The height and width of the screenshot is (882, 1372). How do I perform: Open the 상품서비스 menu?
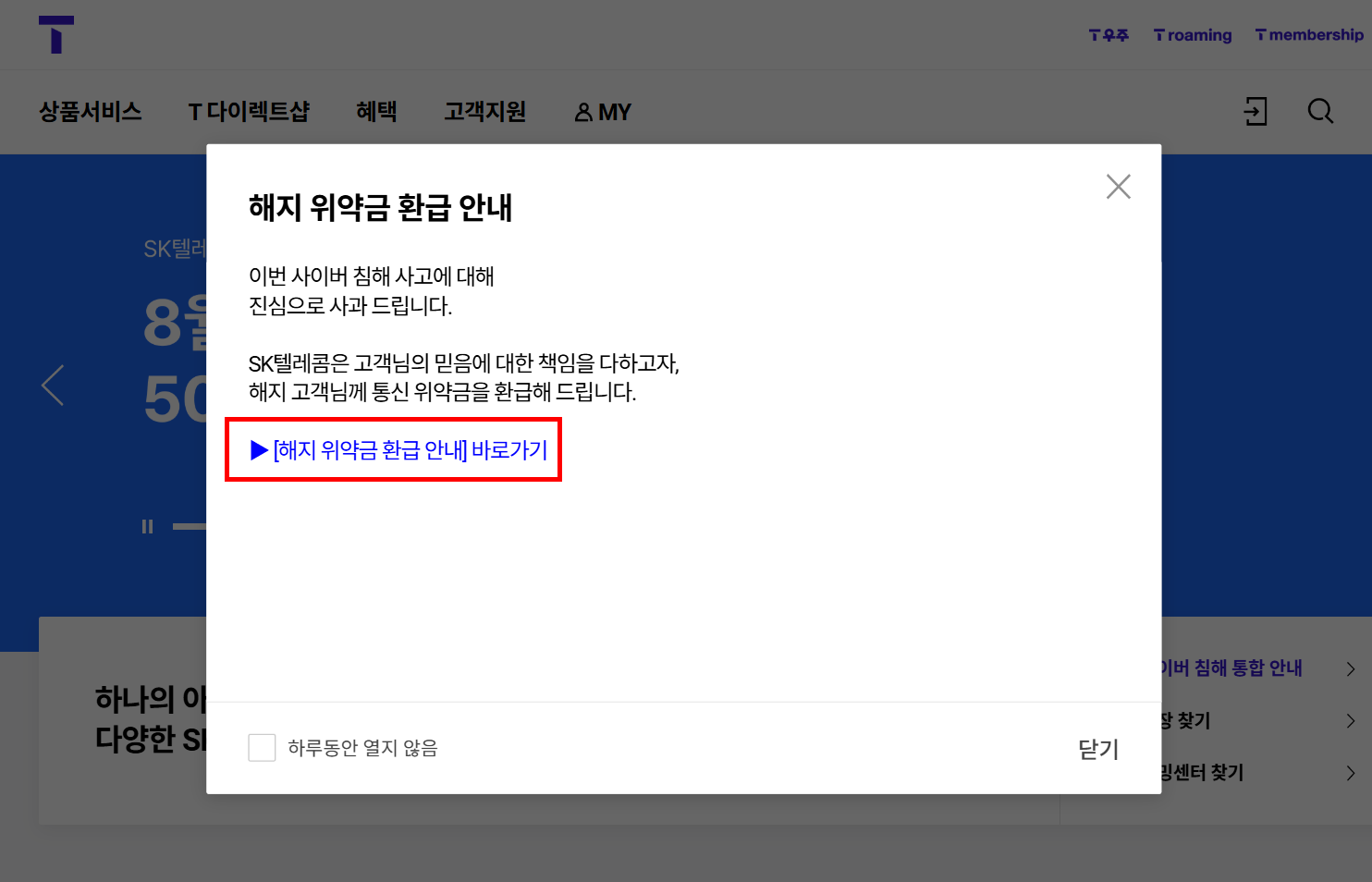click(x=91, y=112)
